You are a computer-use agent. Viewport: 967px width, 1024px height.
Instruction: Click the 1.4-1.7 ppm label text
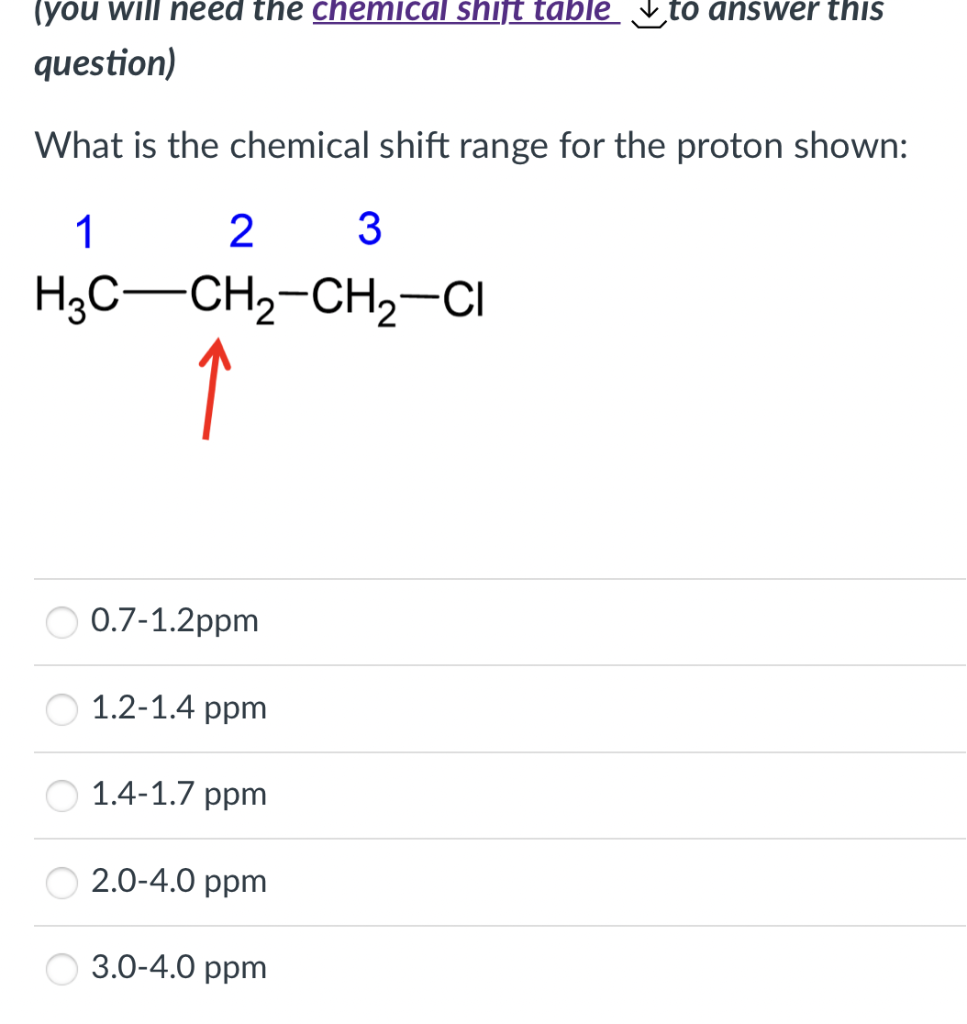click(178, 795)
